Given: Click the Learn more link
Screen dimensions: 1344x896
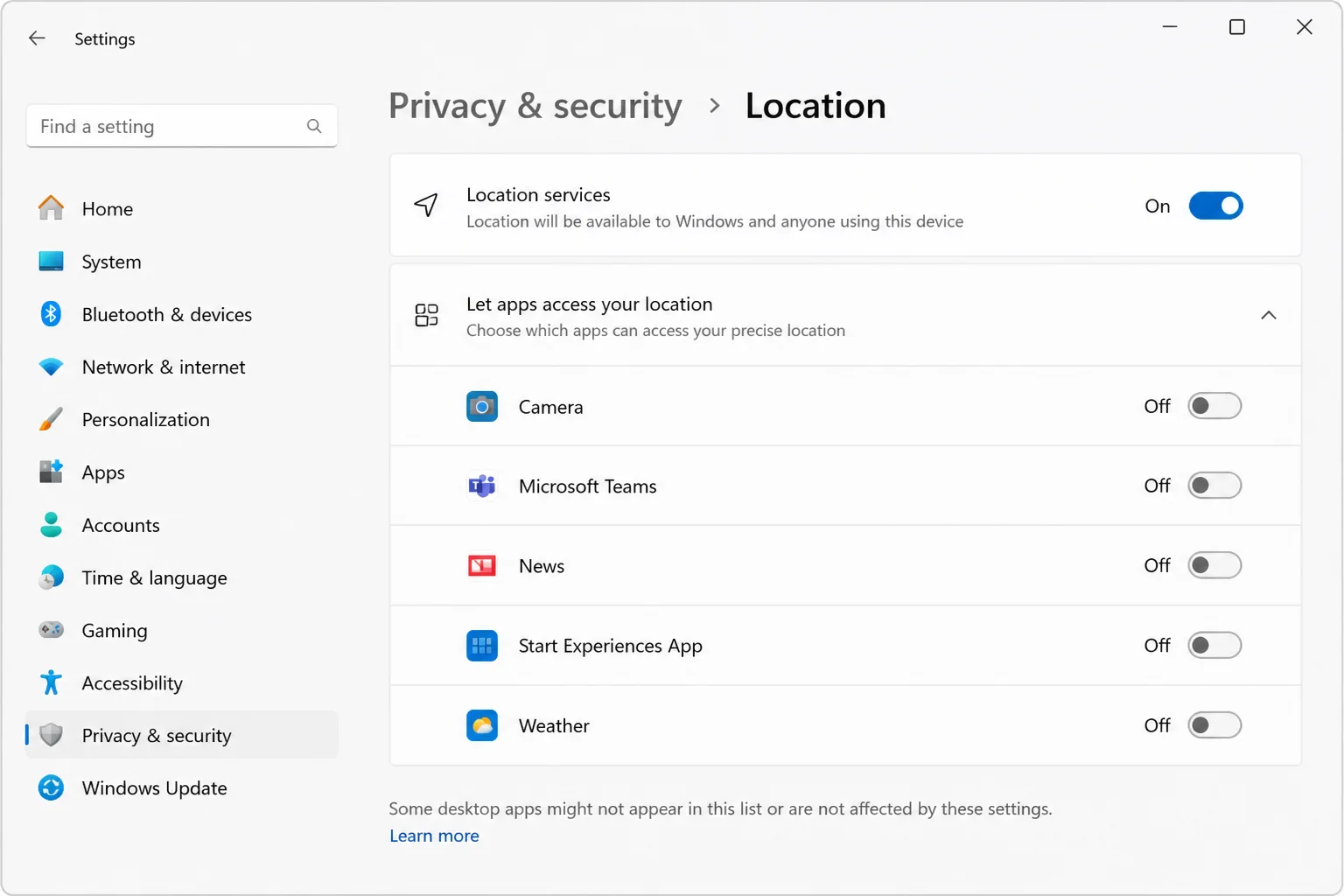Looking at the screenshot, I should click(x=434, y=836).
